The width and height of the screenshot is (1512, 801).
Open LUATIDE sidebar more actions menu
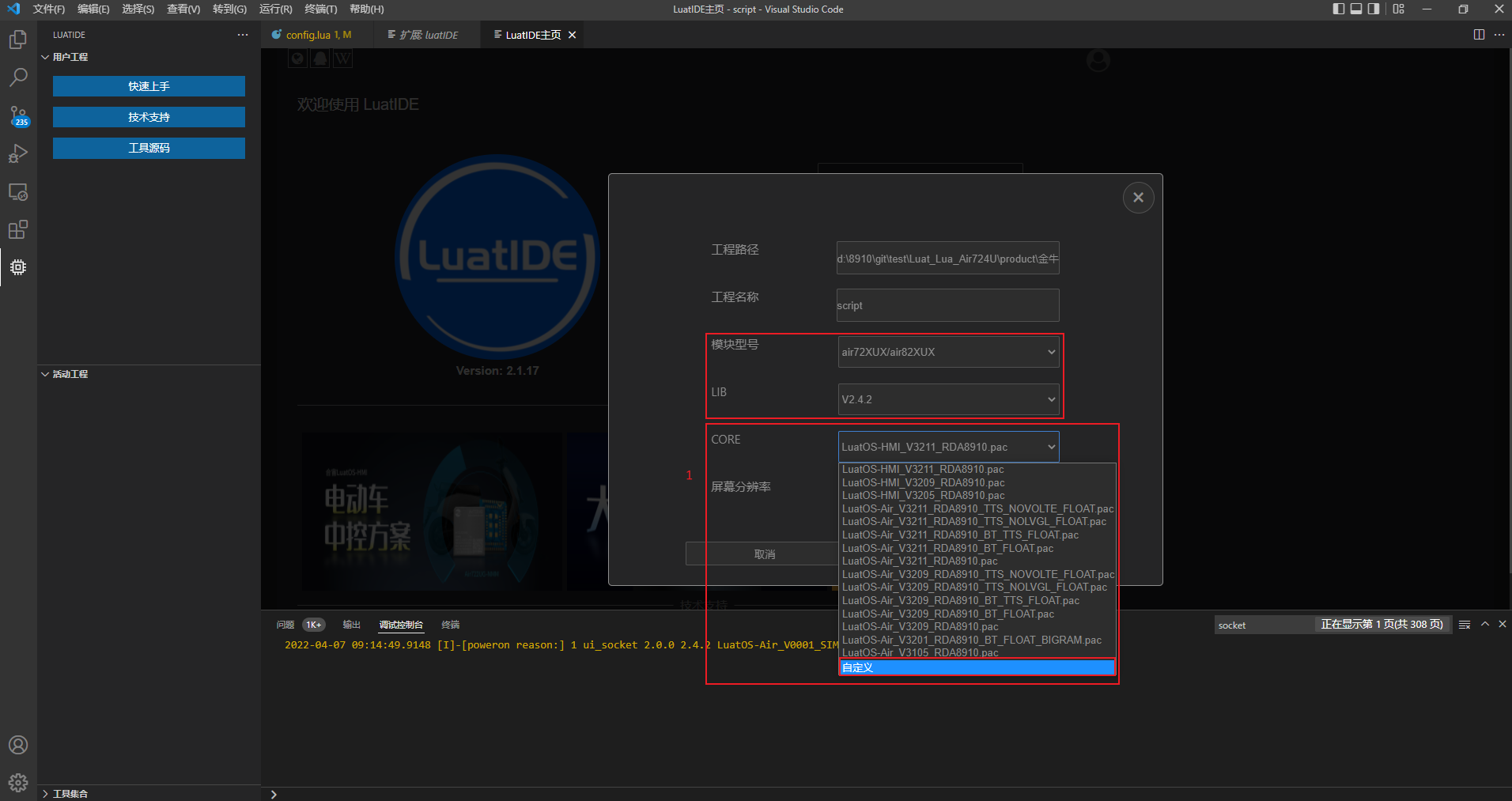(243, 35)
